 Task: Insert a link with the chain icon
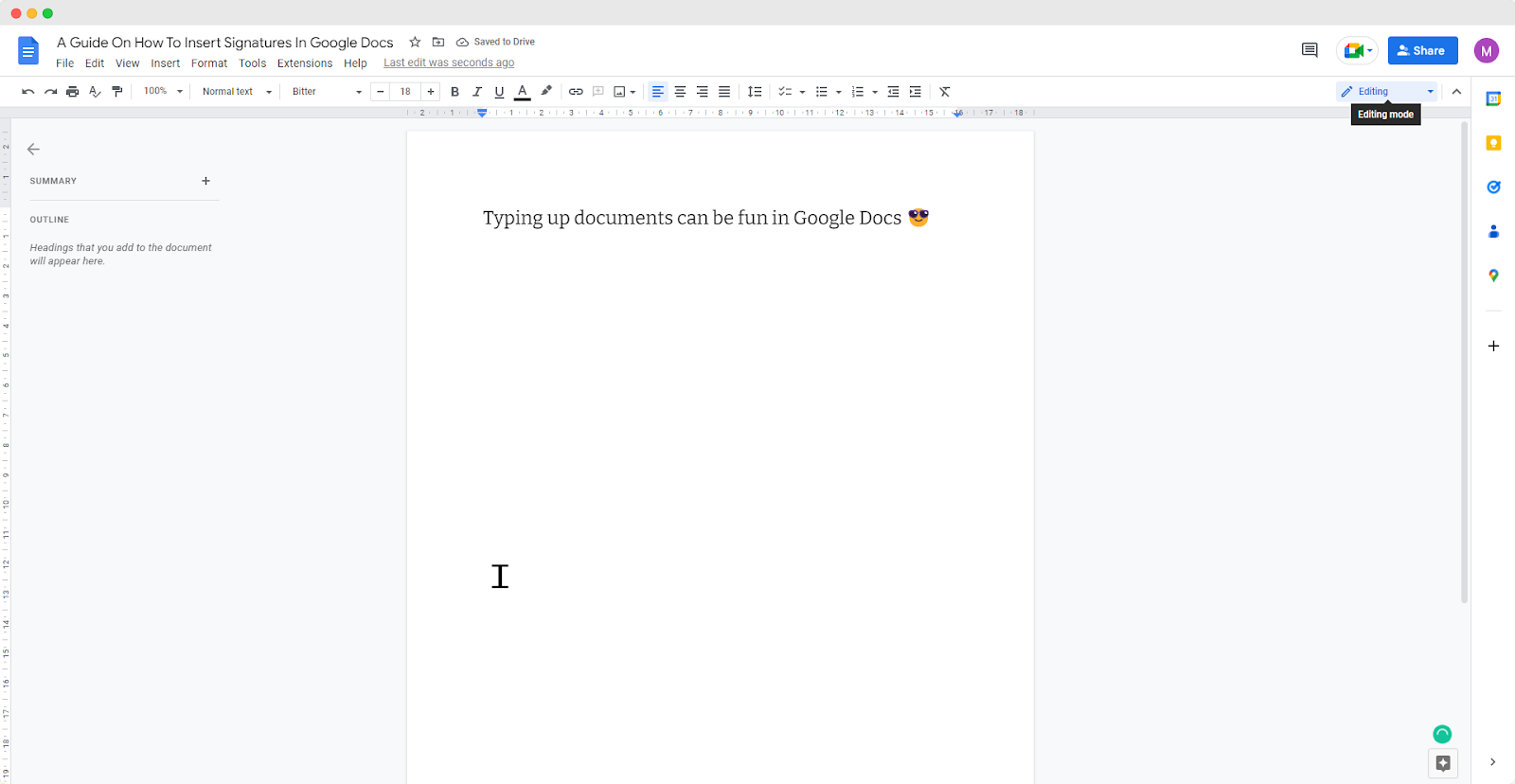pos(576,92)
